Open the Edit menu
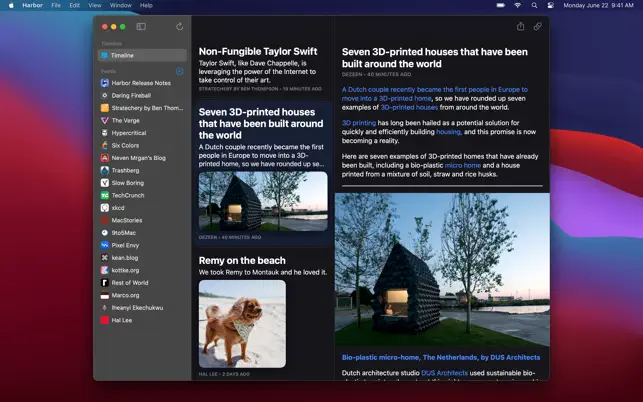The image size is (643, 402). [x=75, y=5]
